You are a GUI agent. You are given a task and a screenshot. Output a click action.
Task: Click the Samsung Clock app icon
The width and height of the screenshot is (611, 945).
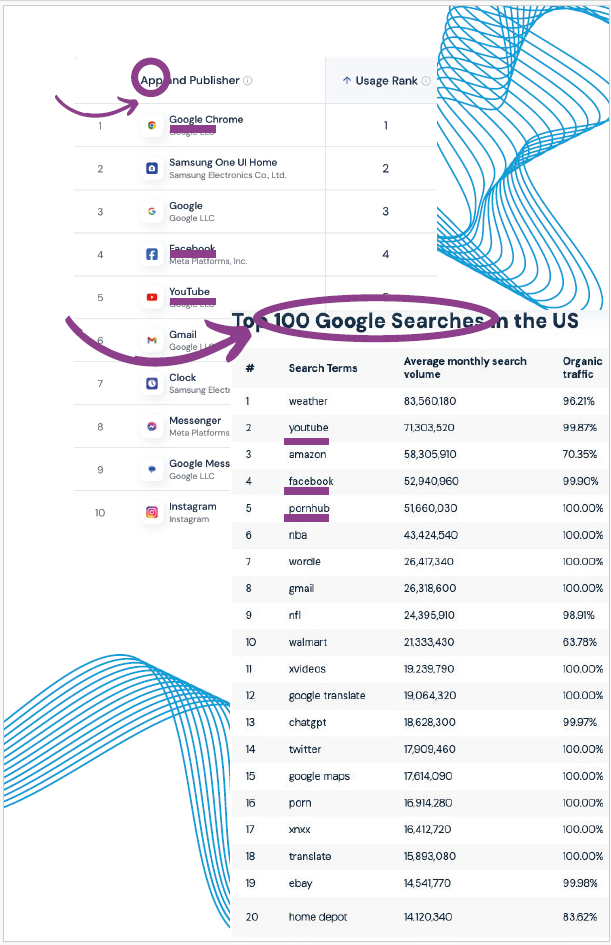coord(152,383)
